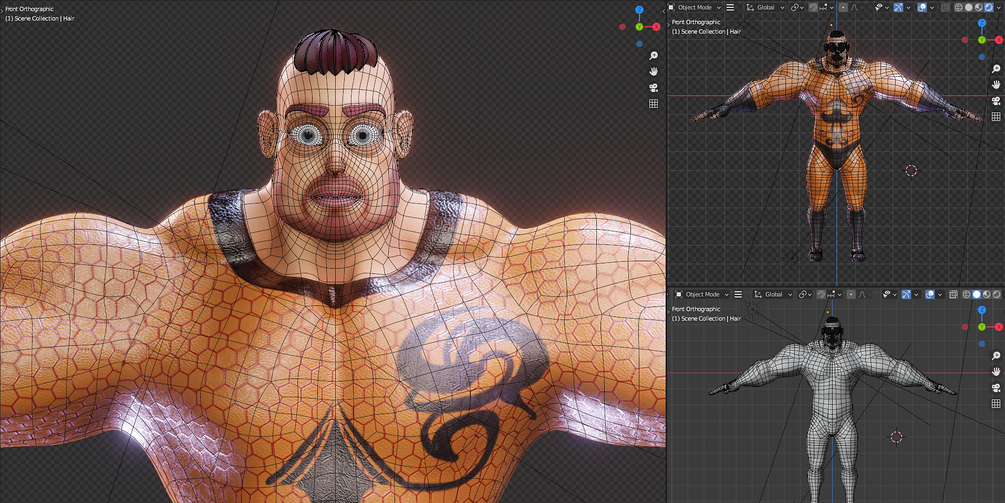This screenshot has width=1005, height=503.
Task: Open the visibility eye dropdown in the bottom-right header
Action: (890, 295)
